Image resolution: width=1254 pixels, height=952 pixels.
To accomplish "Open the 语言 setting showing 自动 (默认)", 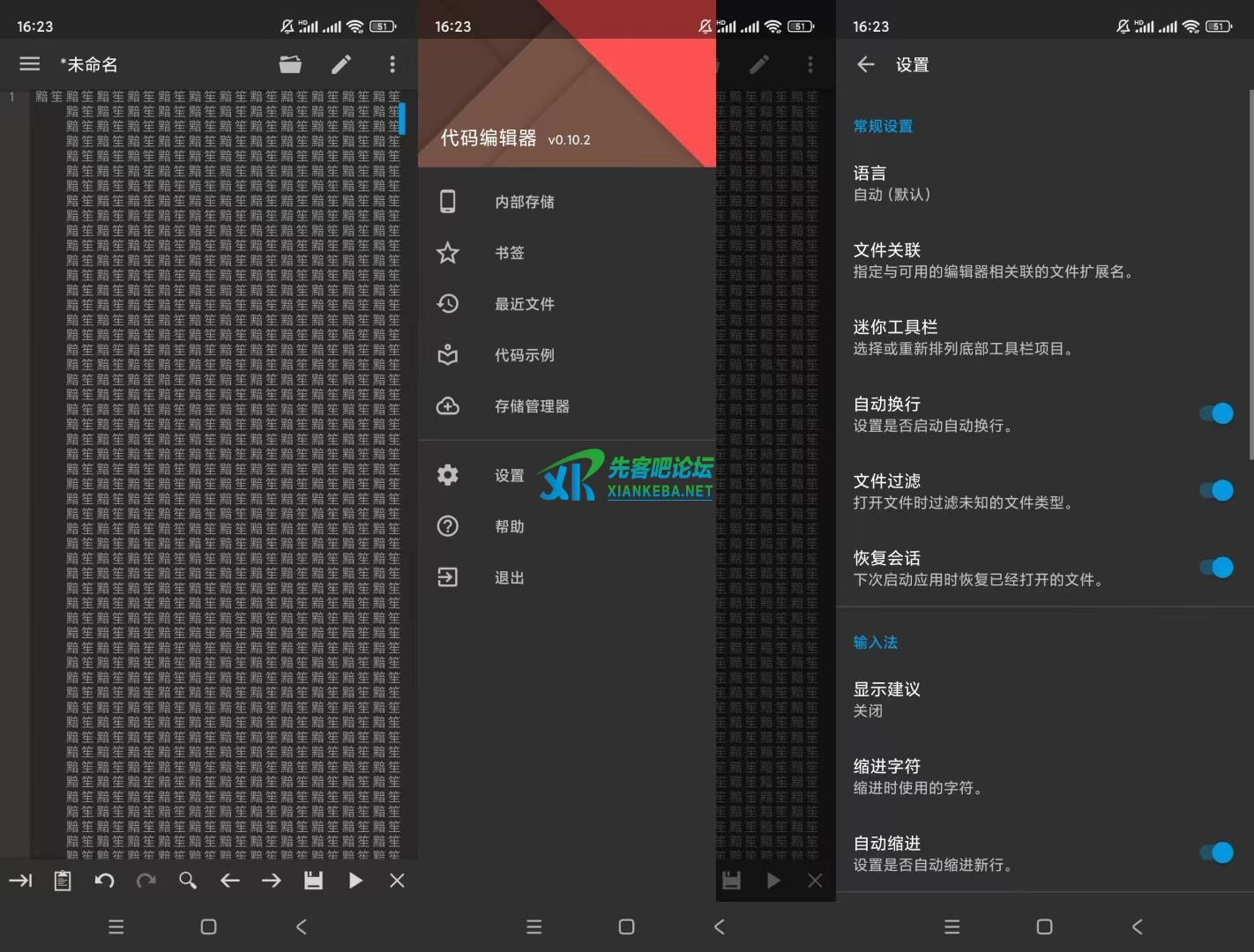I will 970,182.
